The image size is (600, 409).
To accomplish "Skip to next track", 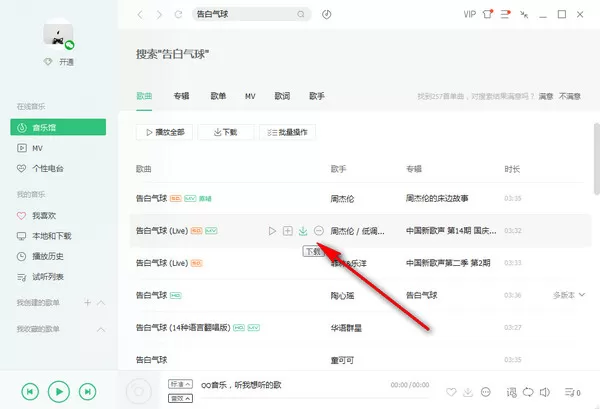I will tap(87, 392).
